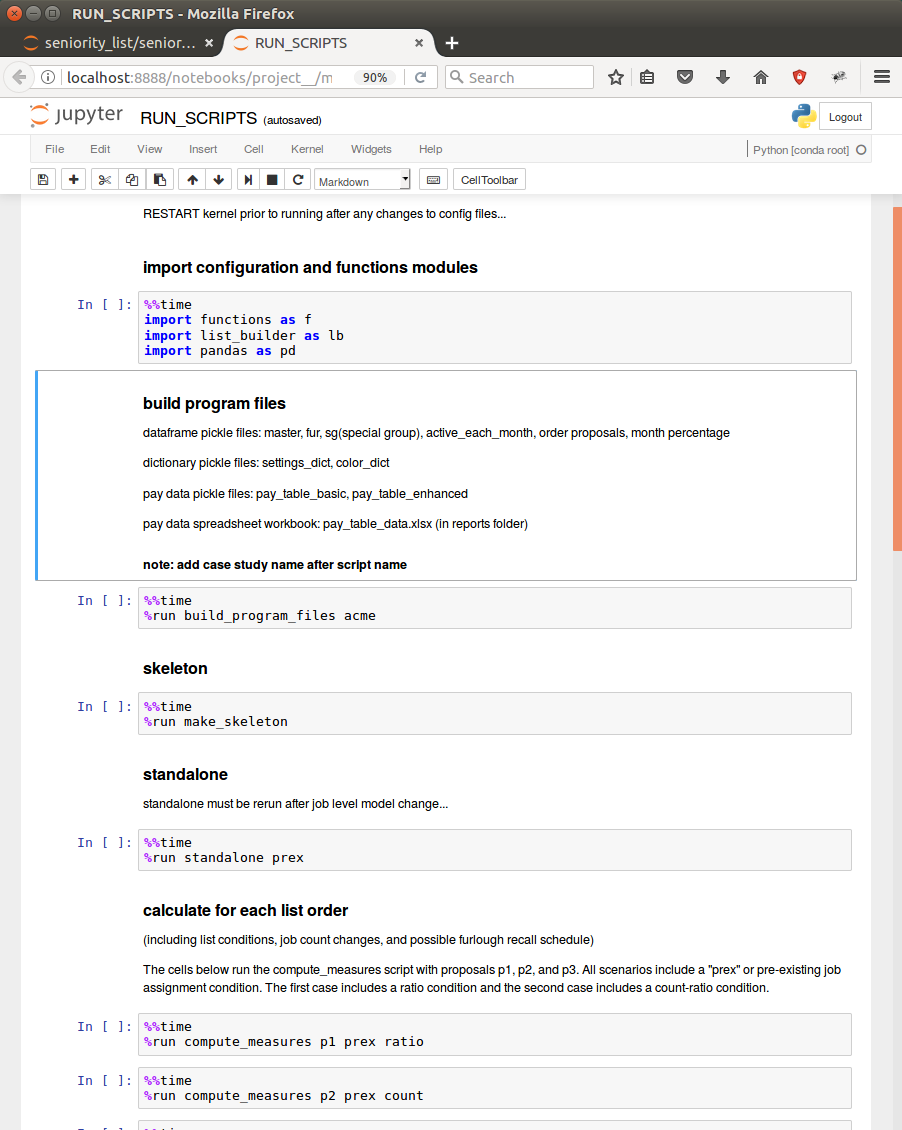Click 'note: add case study name after script name'
This screenshot has width=902, height=1130.
point(274,565)
